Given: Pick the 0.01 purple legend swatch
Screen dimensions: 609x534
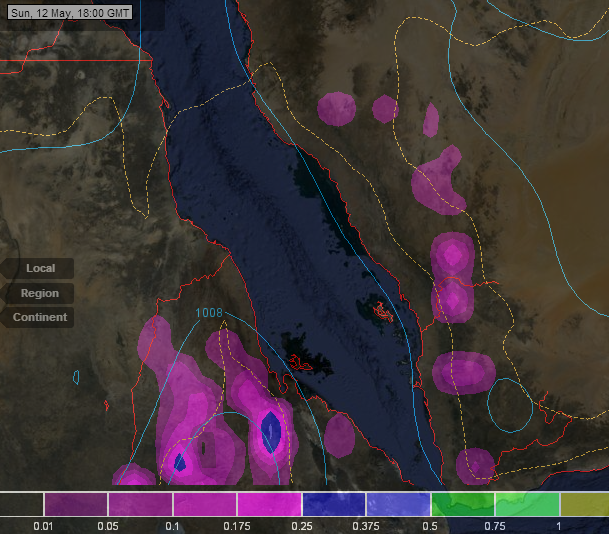Looking at the screenshot, I should 76,504.
